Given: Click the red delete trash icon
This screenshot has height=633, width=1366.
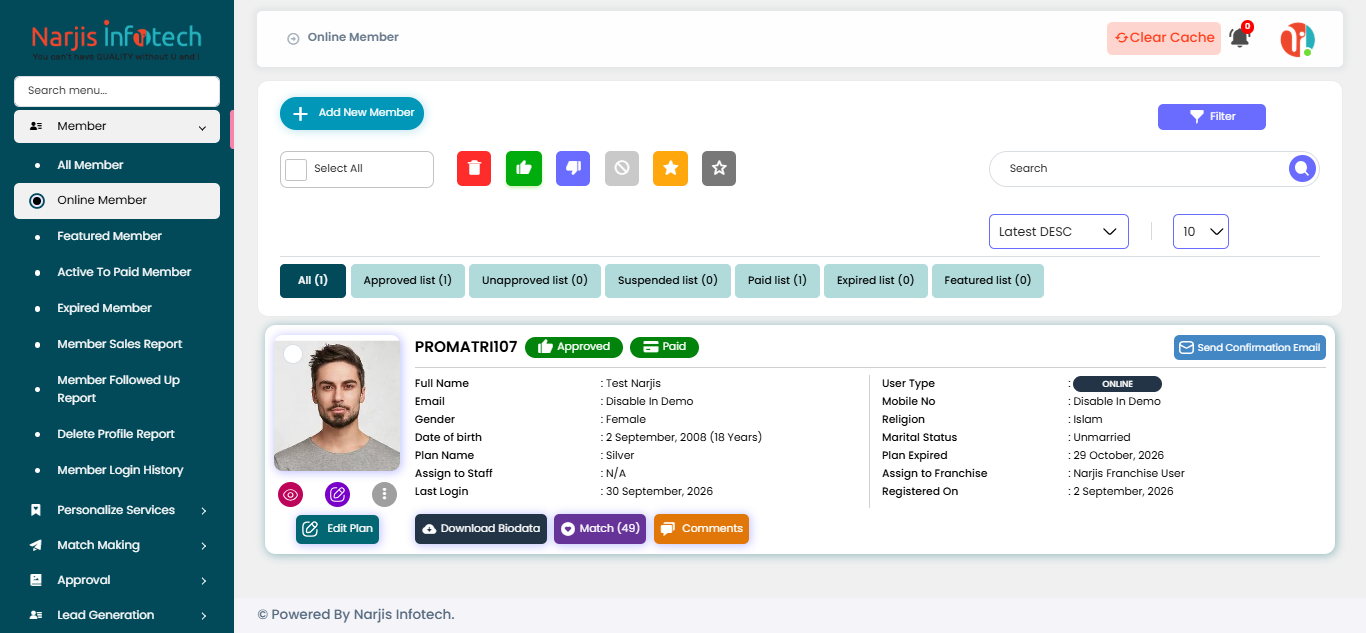Looking at the screenshot, I should [474, 168].
